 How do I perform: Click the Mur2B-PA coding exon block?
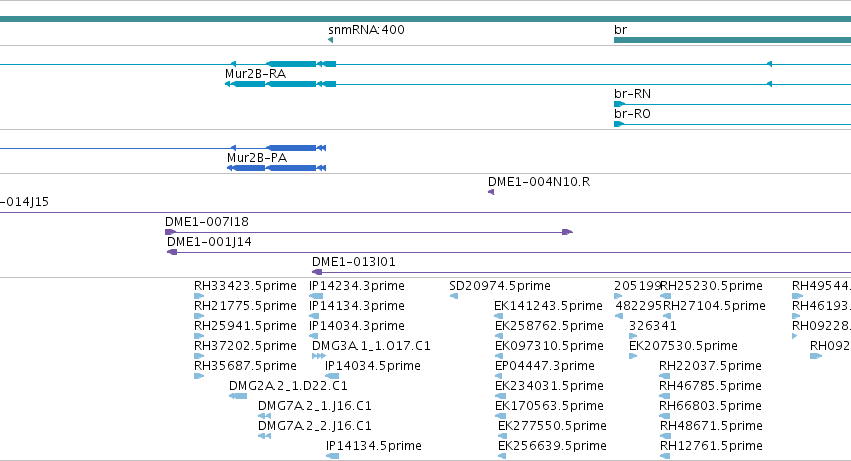click(291, 168)
